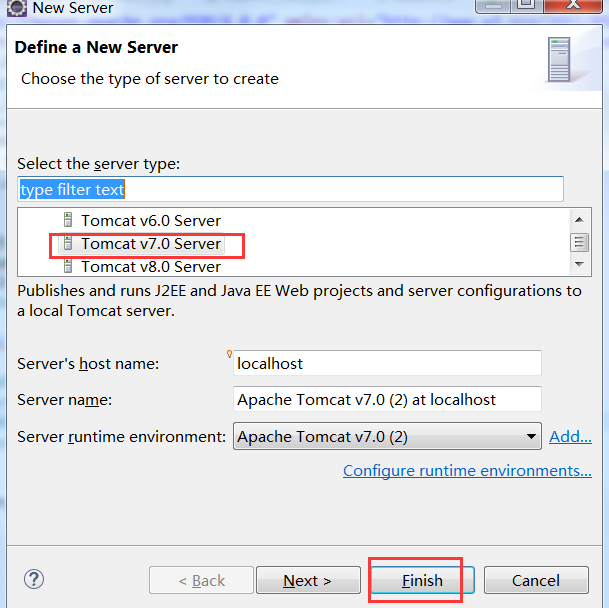Click the Tomcat v6.0 Server icon

[68, 220]
